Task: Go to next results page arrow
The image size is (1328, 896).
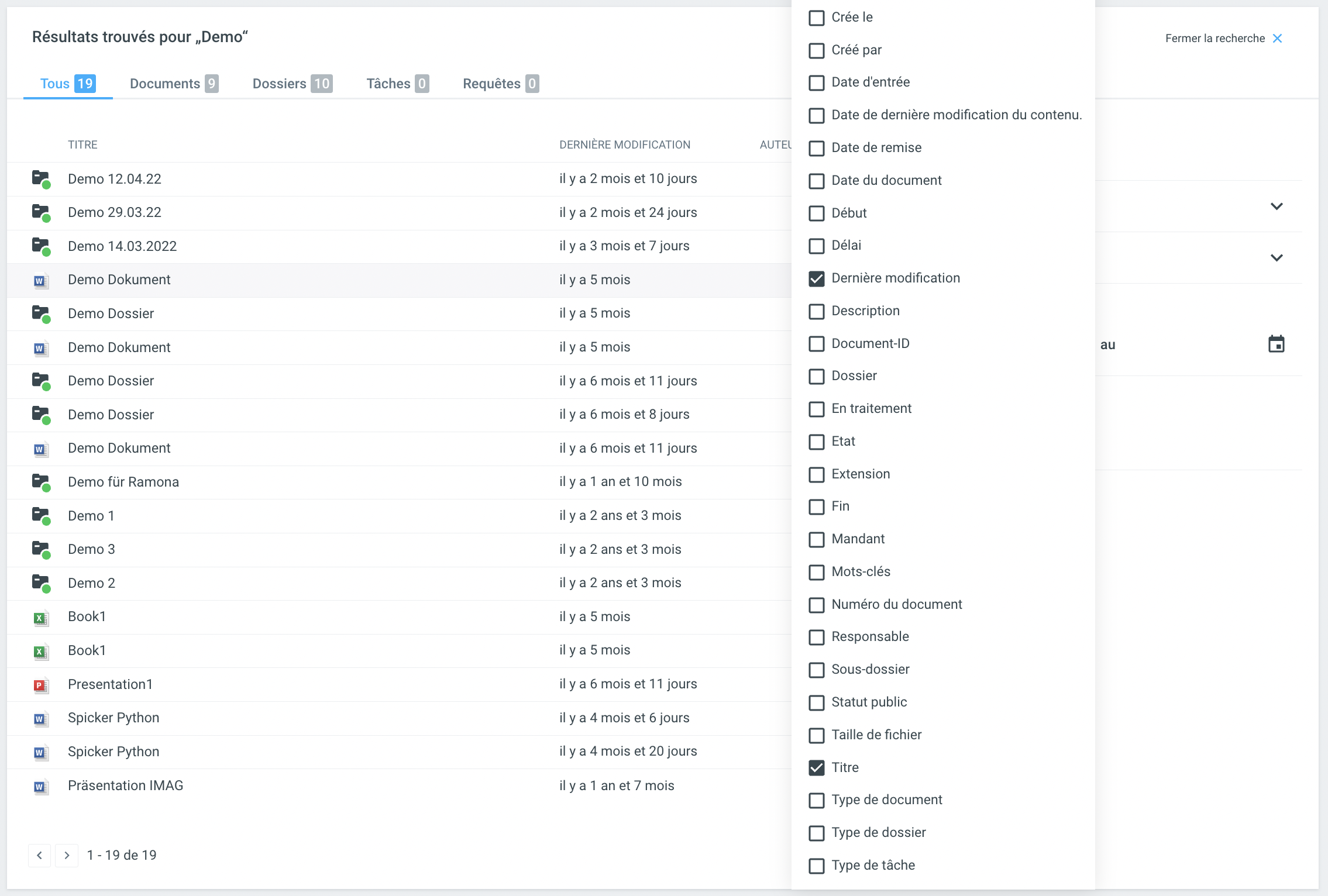Action: click(67, 855)
